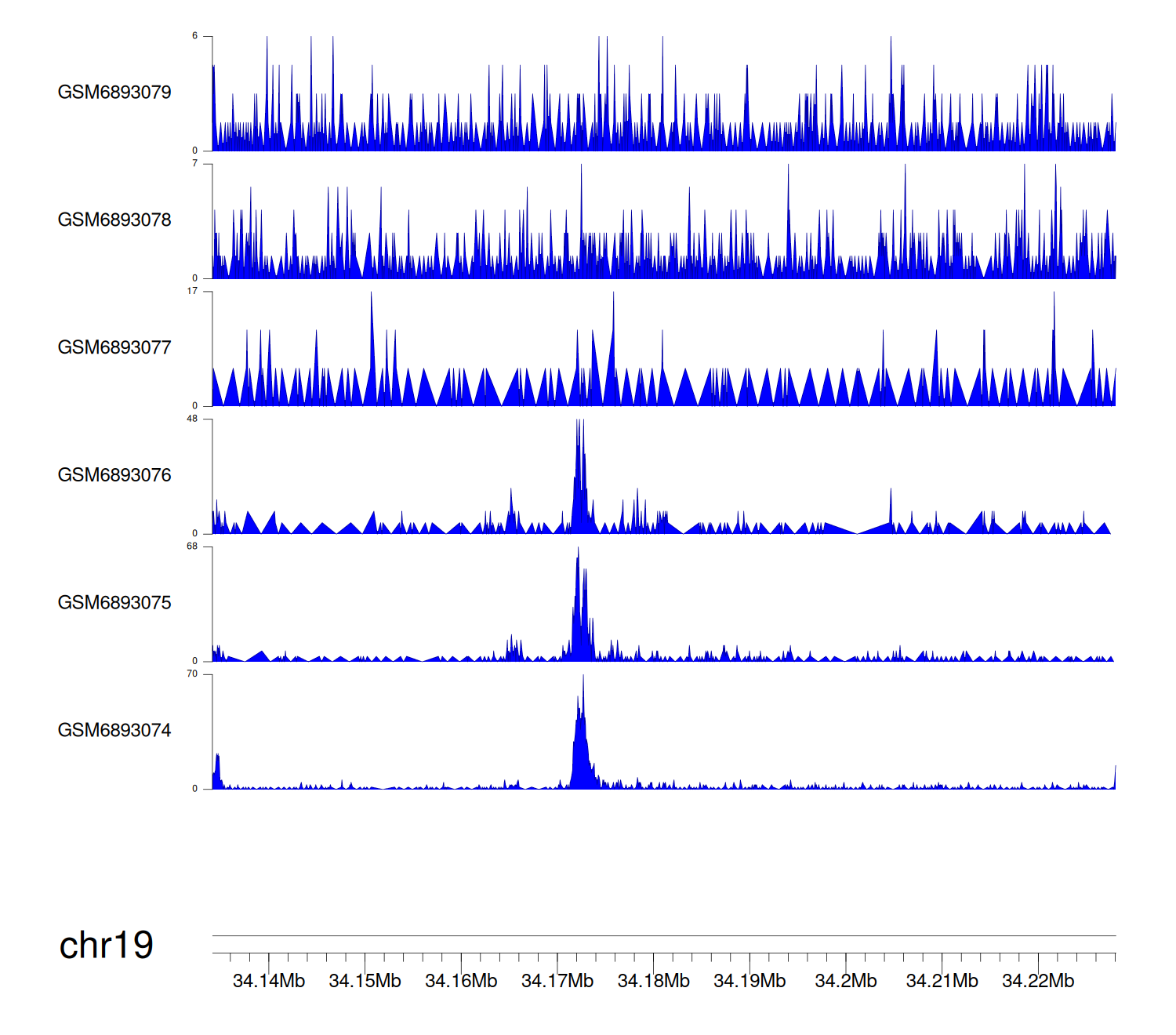Select the 34.17Mb axis label
Image resolution: width=1176 pixels, height=1035 pixels.
point(557,981)
